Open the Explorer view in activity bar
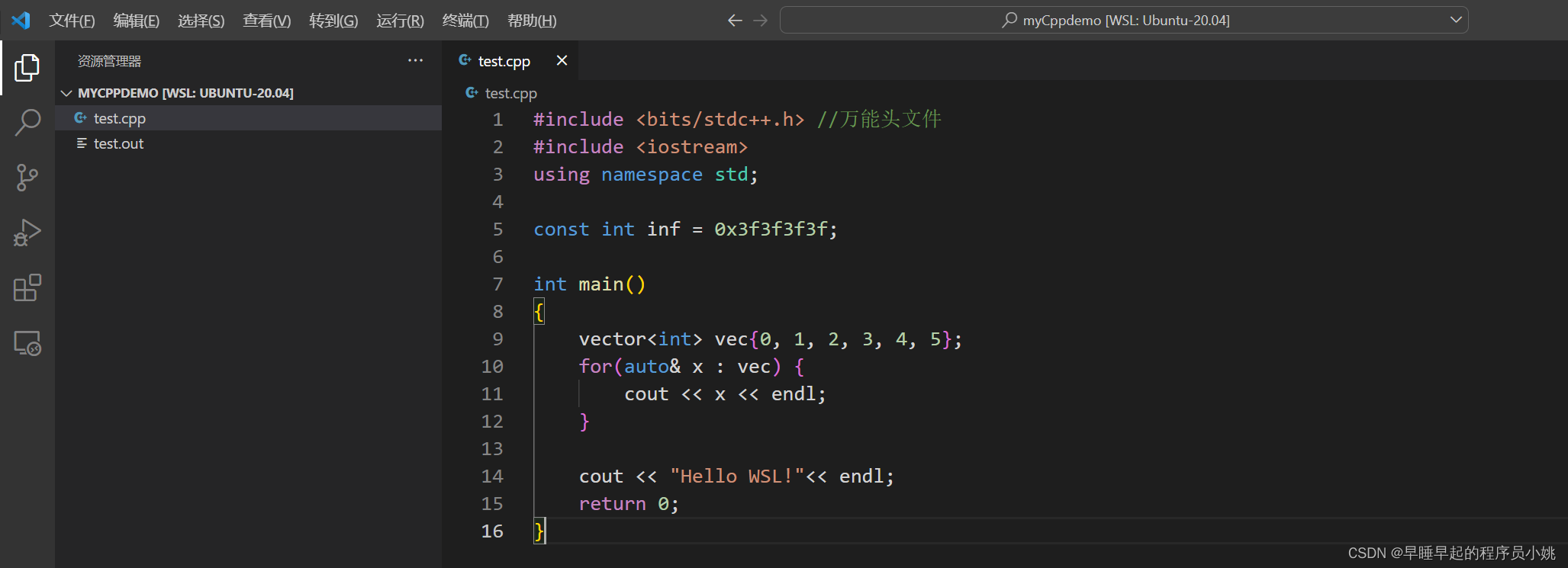Screen dimensions: 1568x568 coord(27,68)
